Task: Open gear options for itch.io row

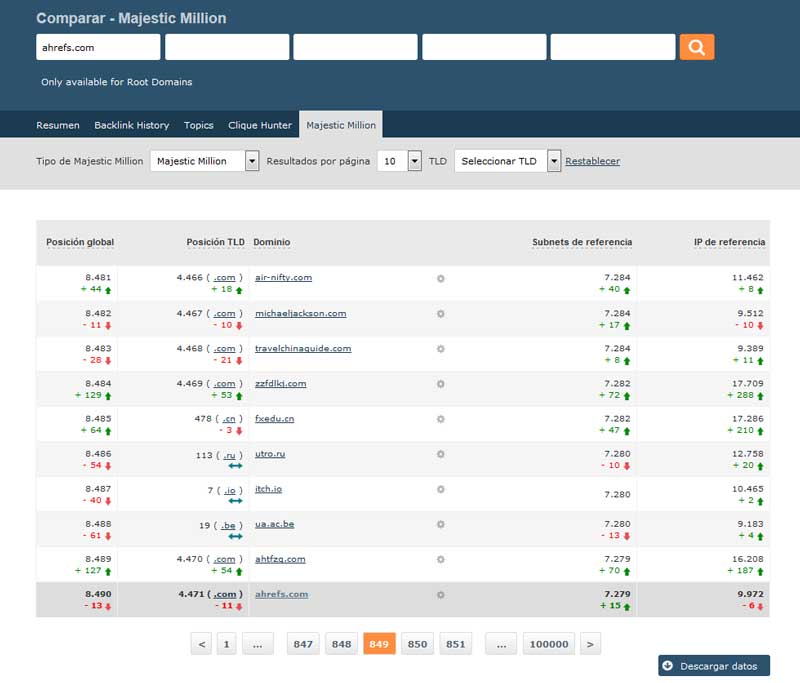Action: [440, 489]
